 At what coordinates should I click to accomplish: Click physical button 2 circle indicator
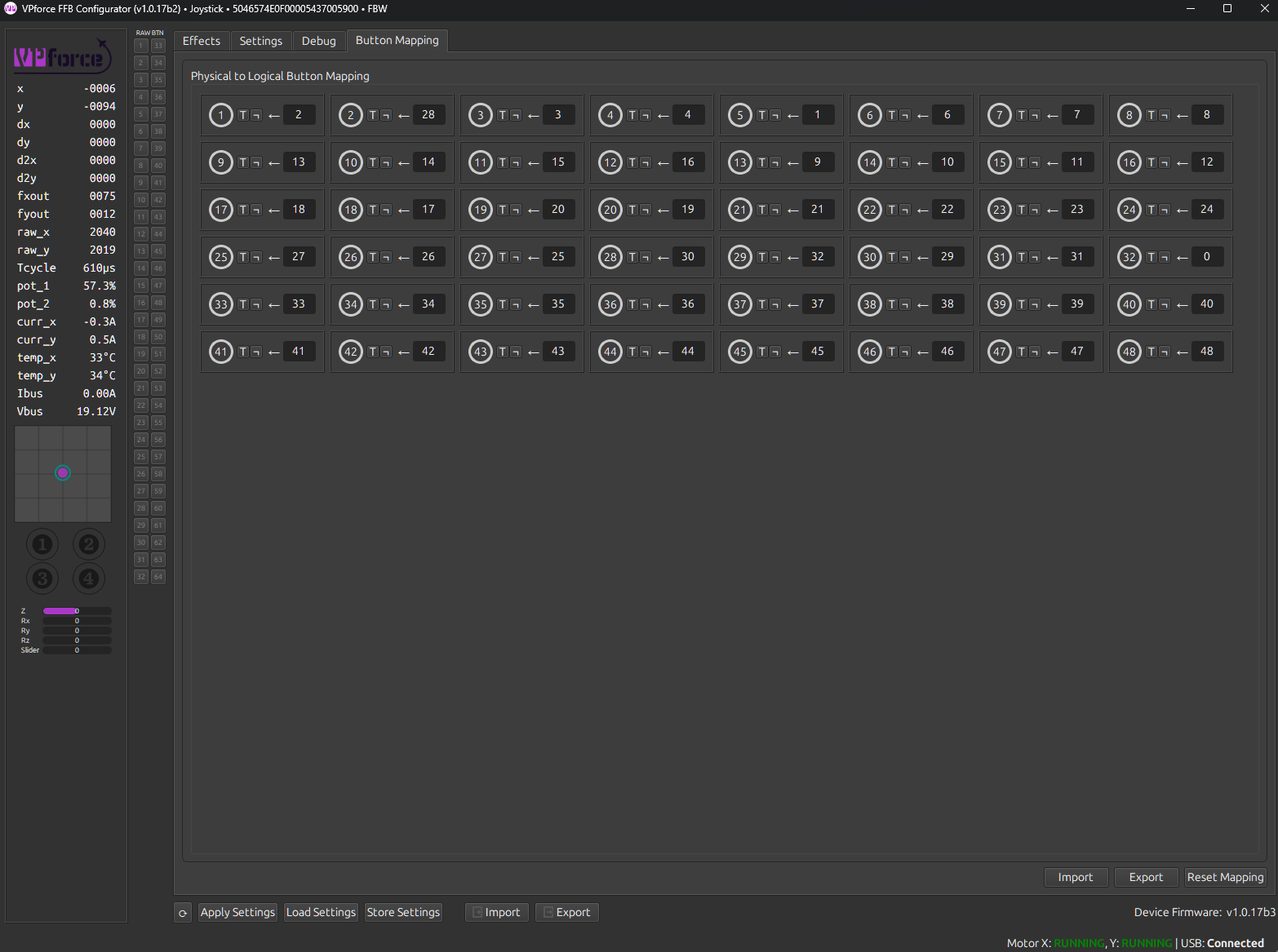351,115
